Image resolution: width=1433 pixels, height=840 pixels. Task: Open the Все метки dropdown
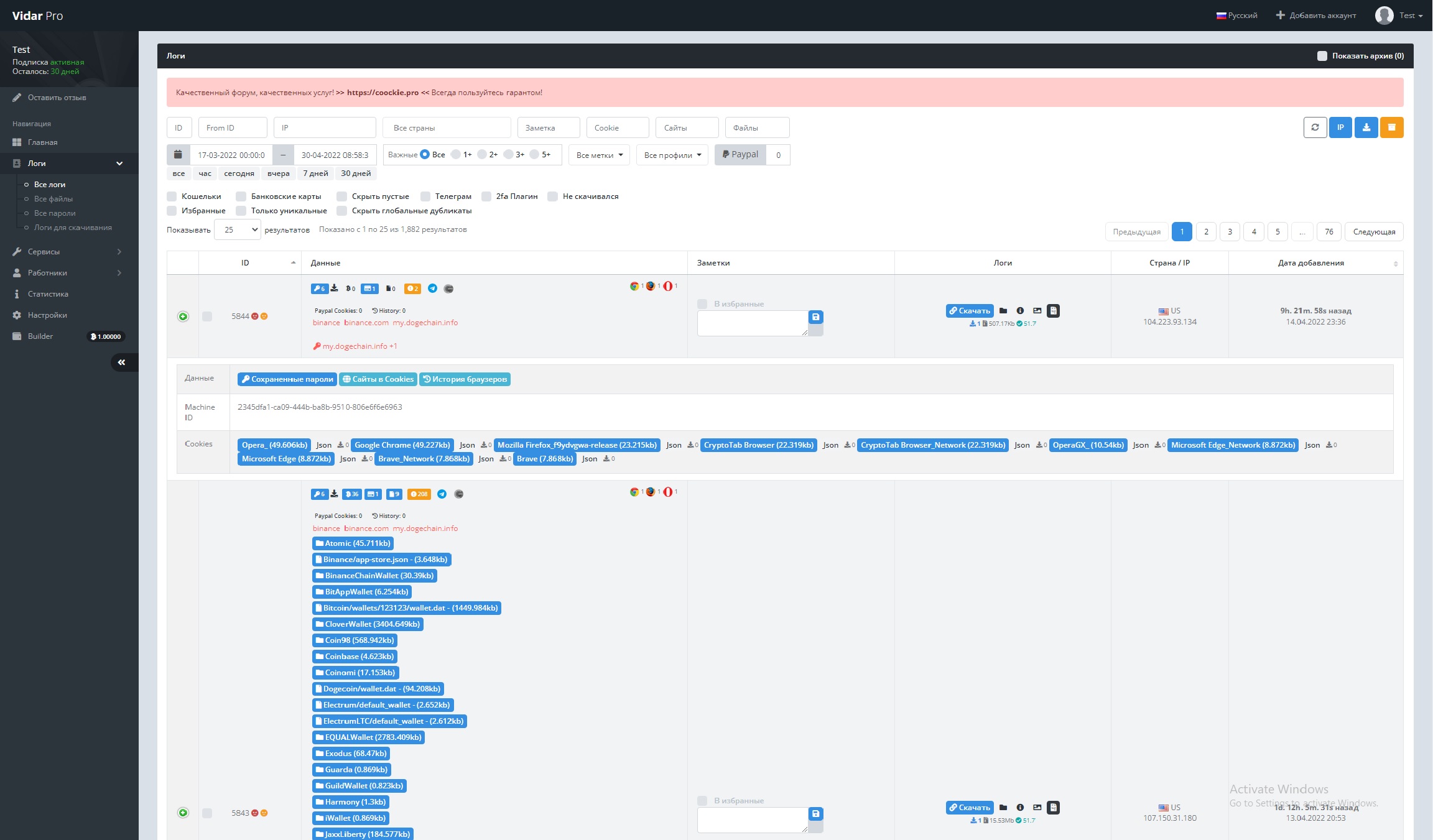(600, 155)
